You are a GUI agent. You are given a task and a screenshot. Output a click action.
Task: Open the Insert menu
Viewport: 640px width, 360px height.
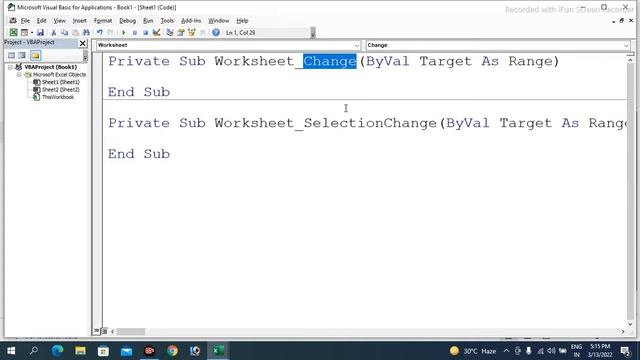pyautogui.click(x=80, y=20)
